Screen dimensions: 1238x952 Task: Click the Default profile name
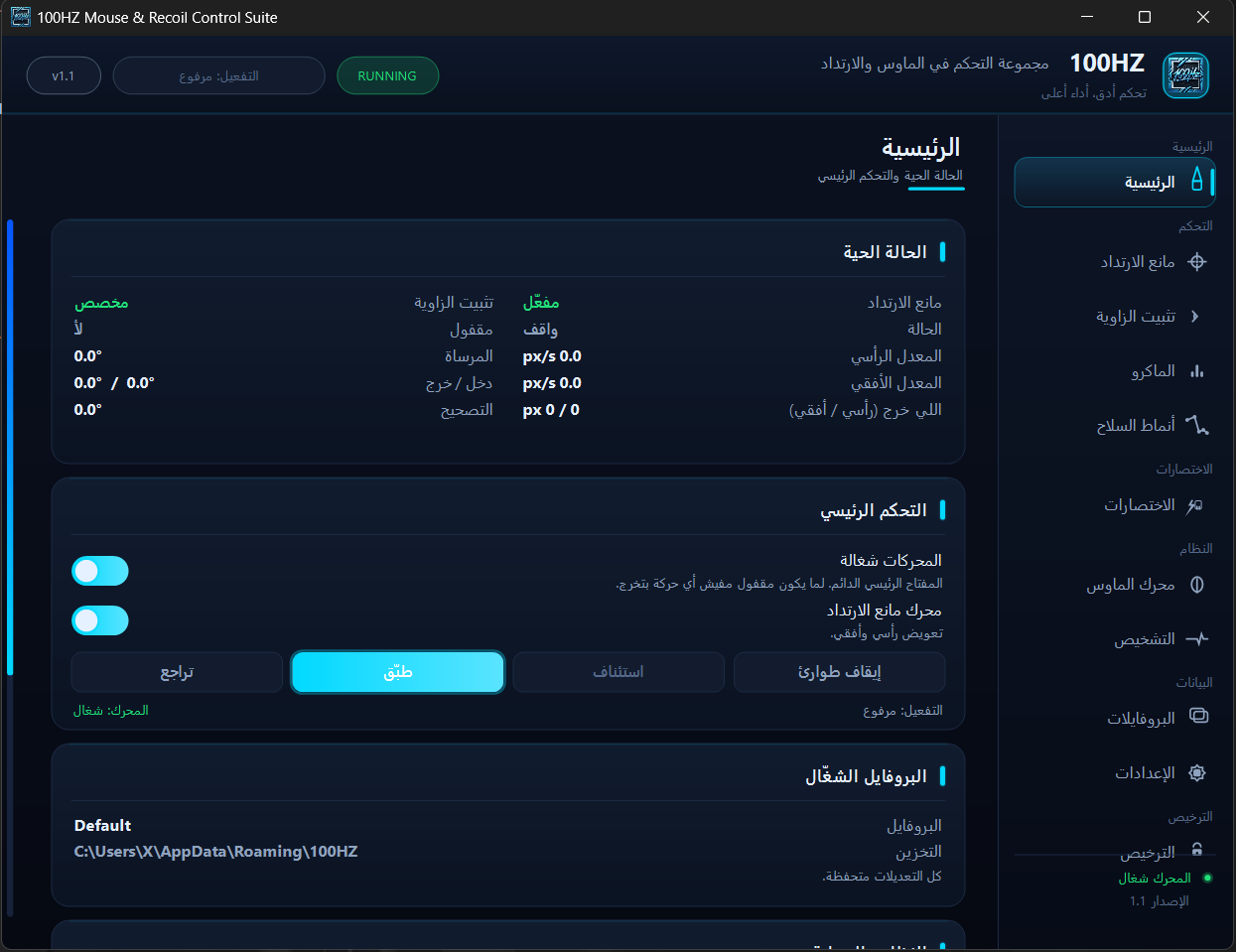point(102,826)
